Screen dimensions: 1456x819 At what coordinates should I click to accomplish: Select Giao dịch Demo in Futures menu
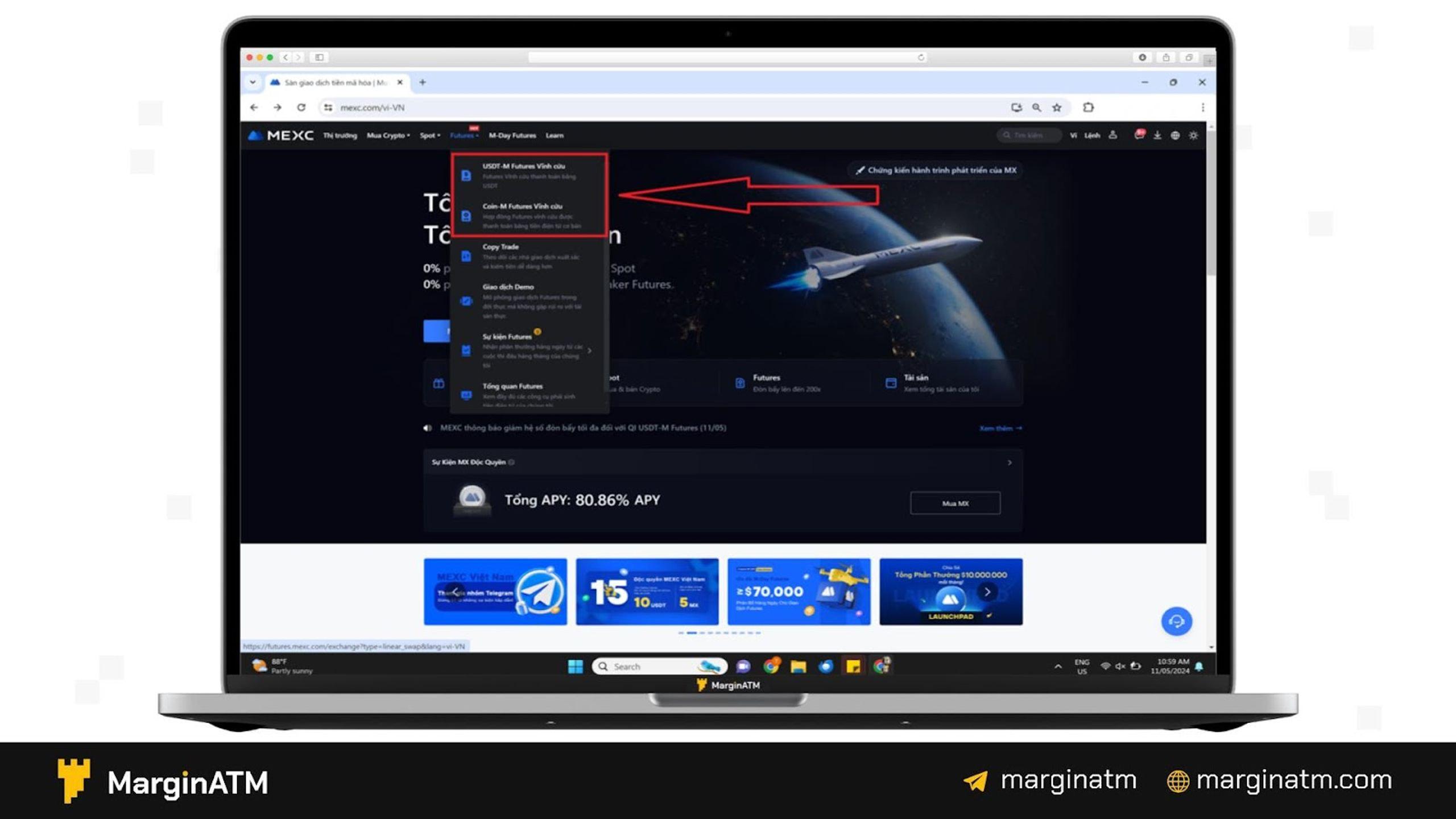click(x=530, y=301)
